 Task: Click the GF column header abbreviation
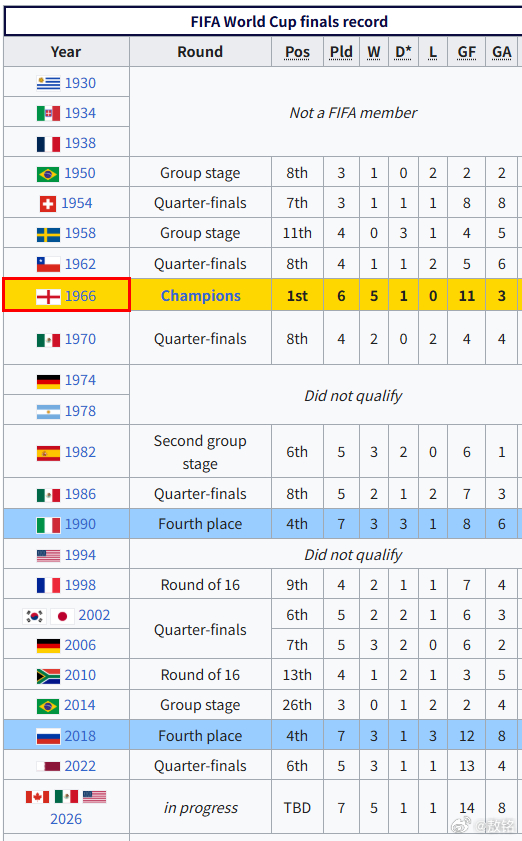pyautogui.click(x=467, y=52)
